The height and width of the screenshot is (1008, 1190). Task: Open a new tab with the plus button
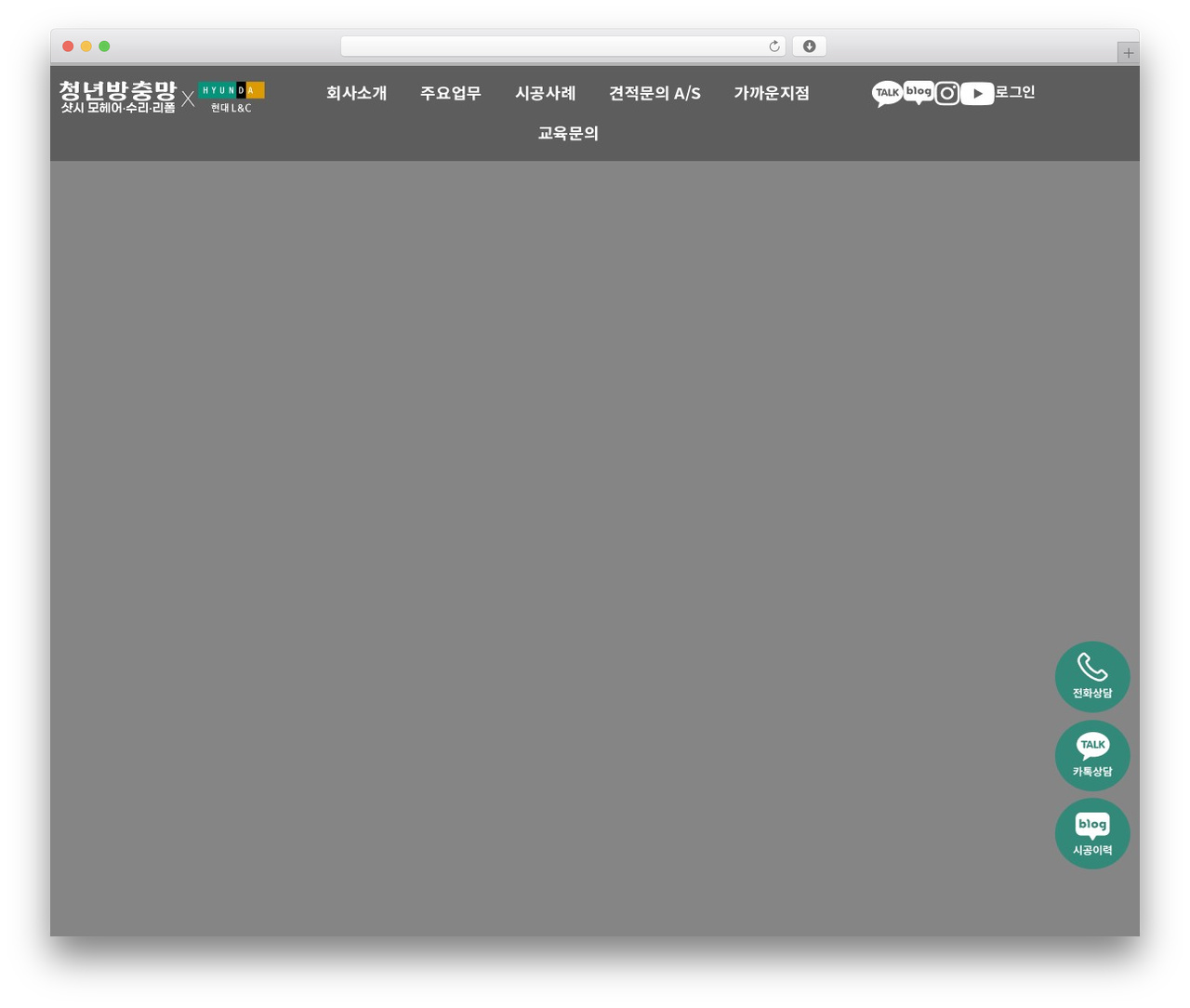point(1128,53)
